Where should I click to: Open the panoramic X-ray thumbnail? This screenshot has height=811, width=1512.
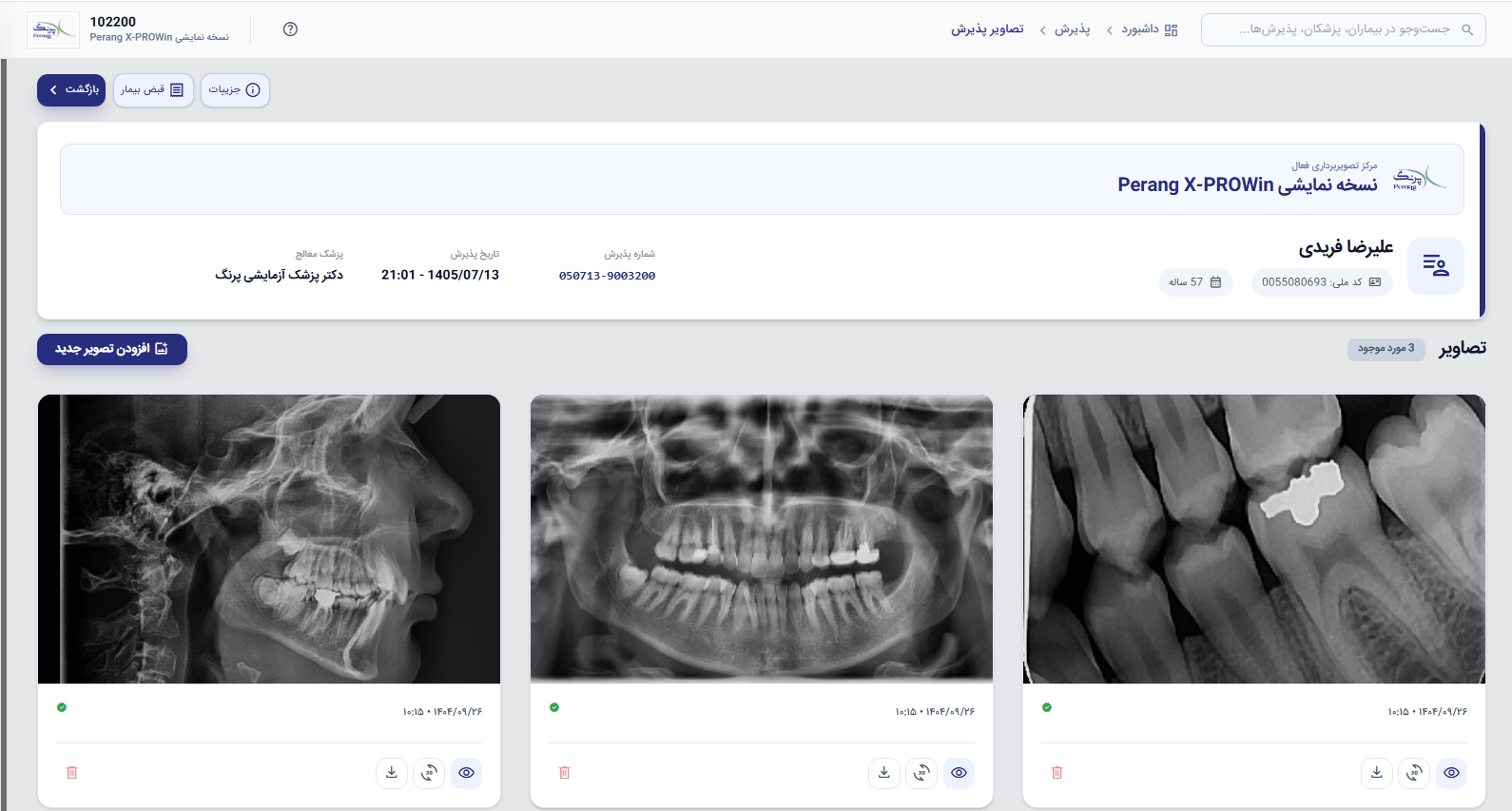click(x=762, y=539)
